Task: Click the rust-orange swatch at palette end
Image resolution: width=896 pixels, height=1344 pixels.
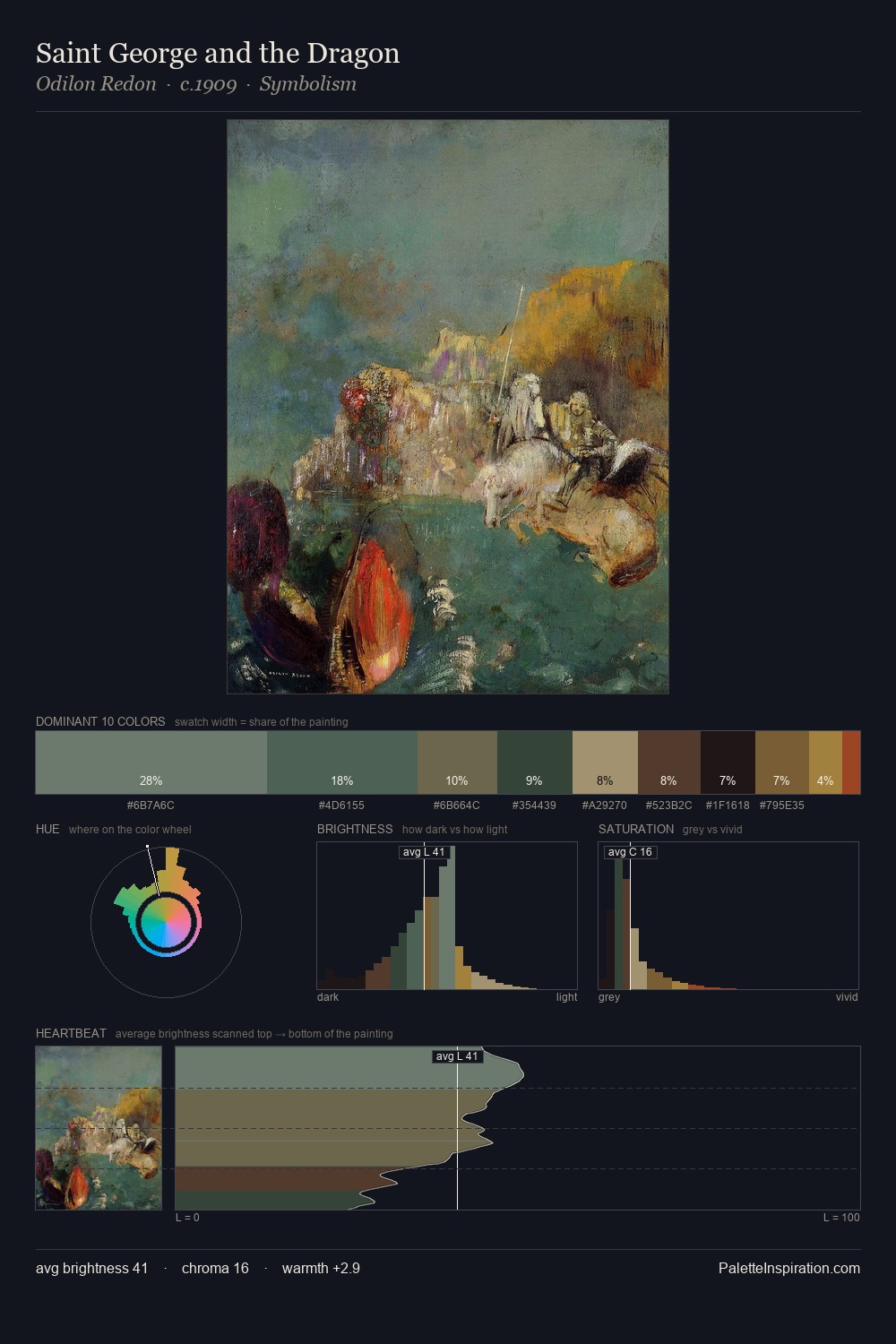Action: 851,762
